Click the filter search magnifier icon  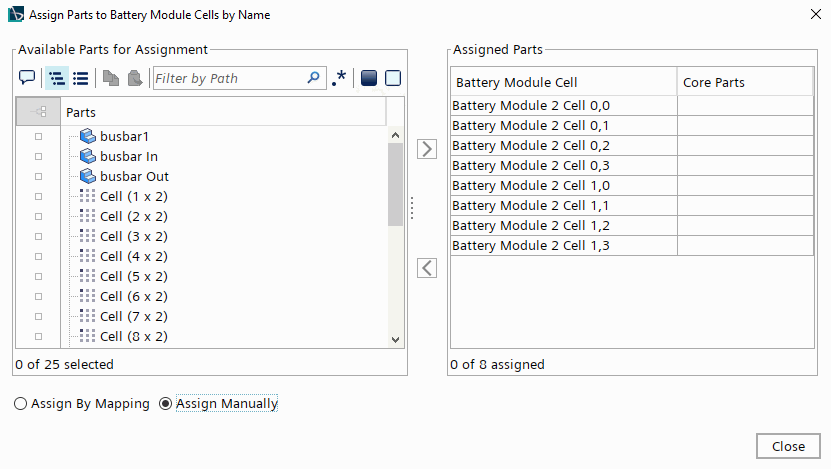coord(314,78)
